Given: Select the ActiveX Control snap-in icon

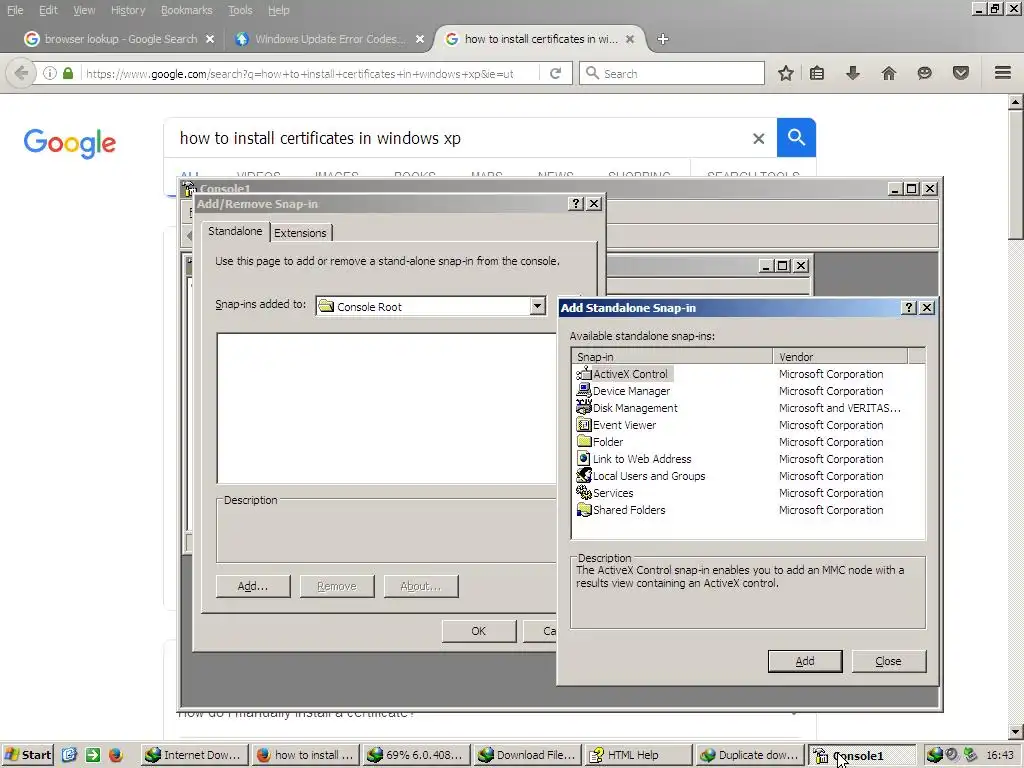Looking at the screenshot, I should click(x=584, y=374).
